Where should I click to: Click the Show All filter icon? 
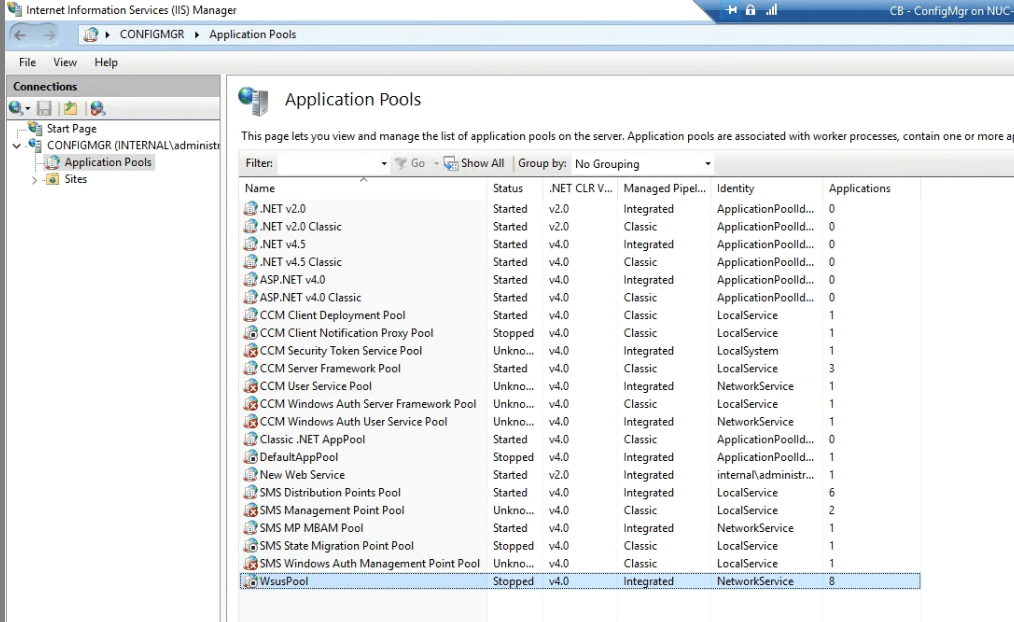click(x=452, y=163)
